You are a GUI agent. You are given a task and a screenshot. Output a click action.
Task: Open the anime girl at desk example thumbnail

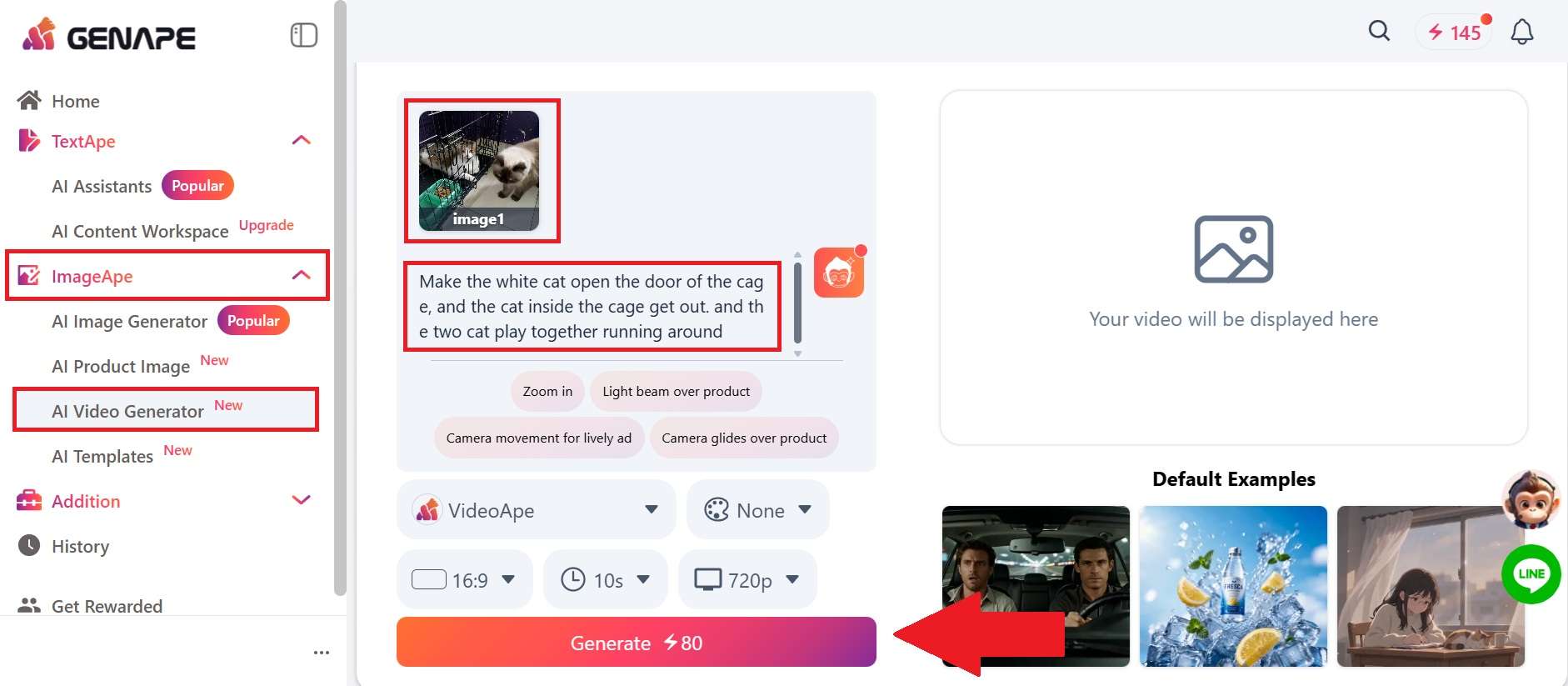coord(1431,586)
